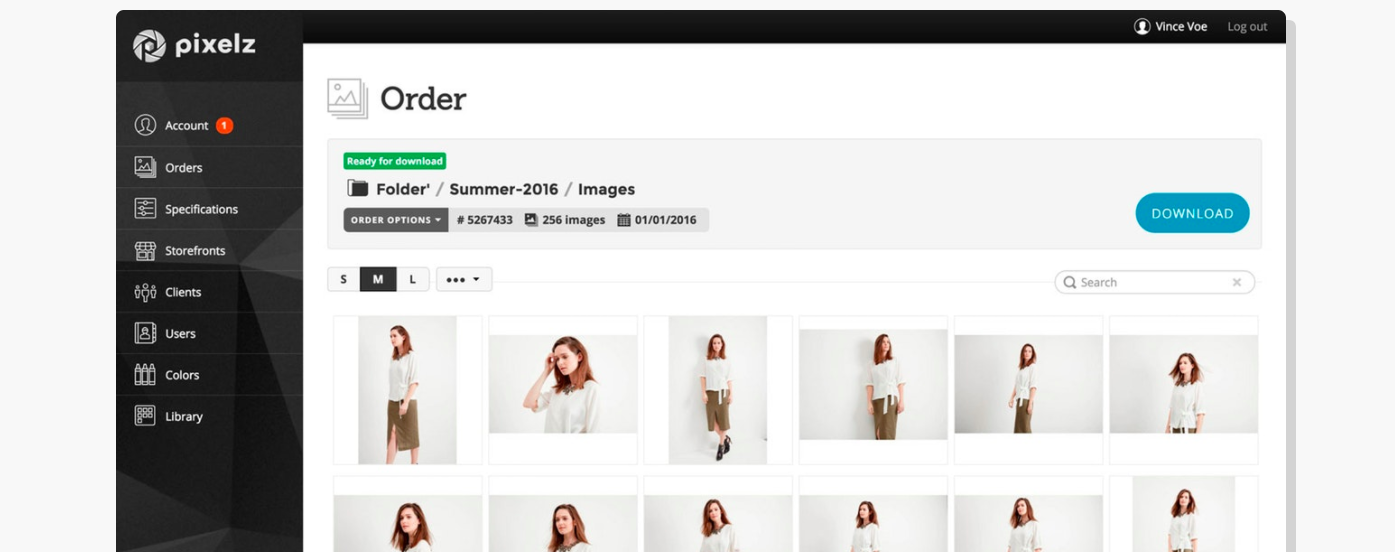
Task: Select the Orders image icon in sidebar
Action: 145,167
